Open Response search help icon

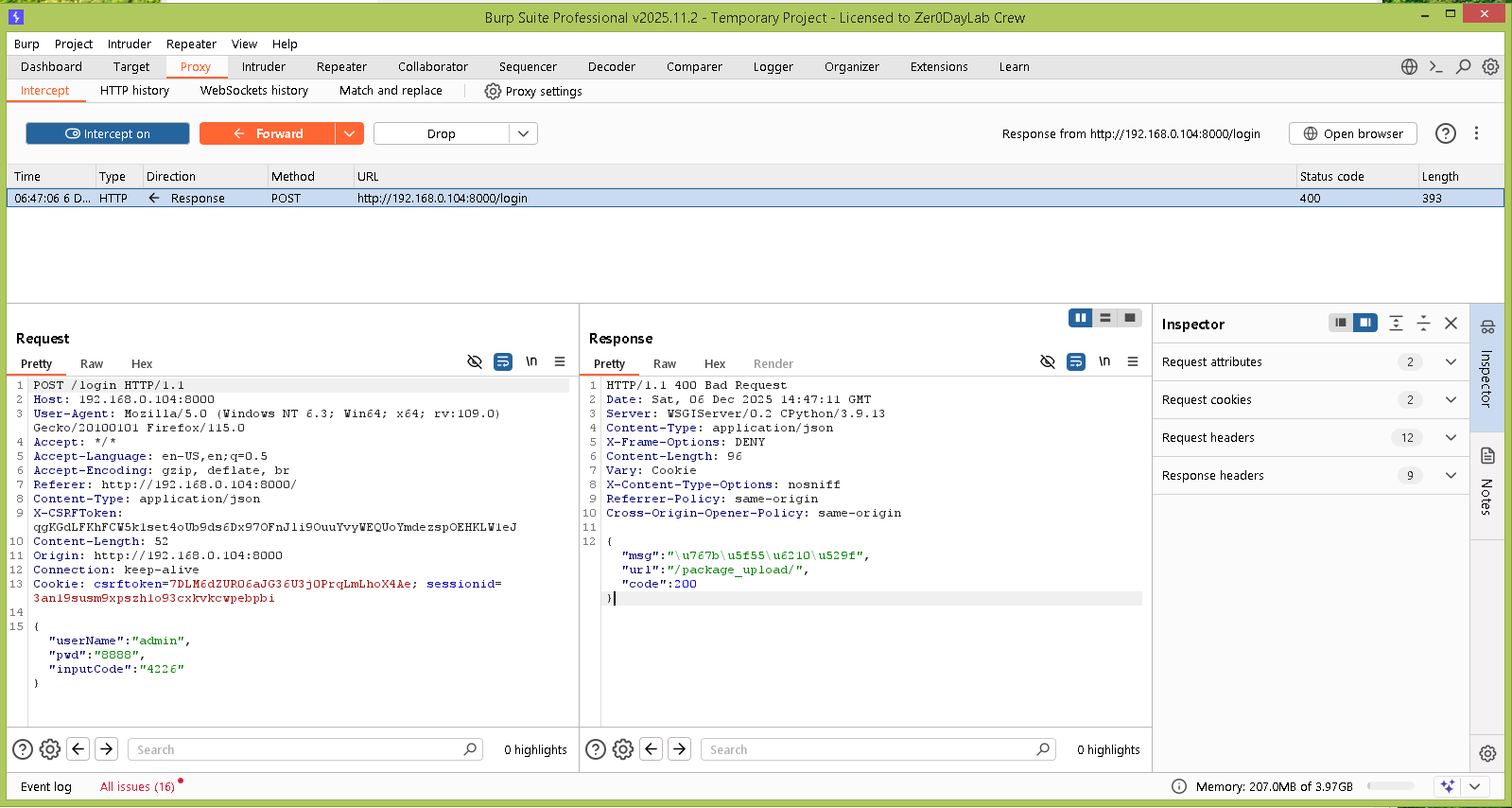[596, 749]
